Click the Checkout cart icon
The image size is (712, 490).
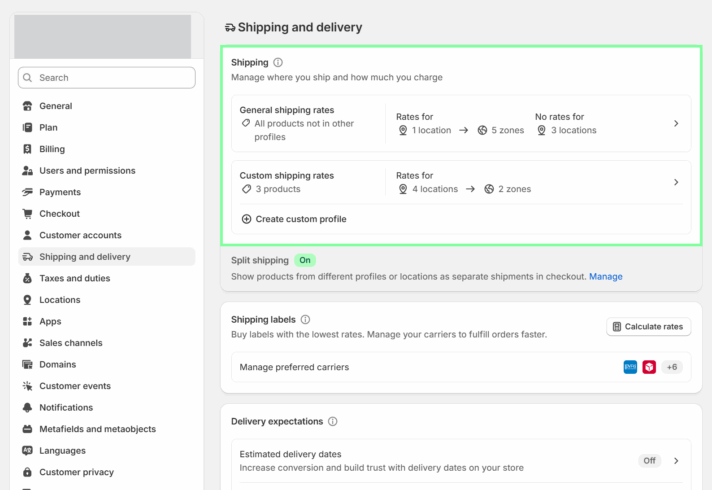(27, 213)
